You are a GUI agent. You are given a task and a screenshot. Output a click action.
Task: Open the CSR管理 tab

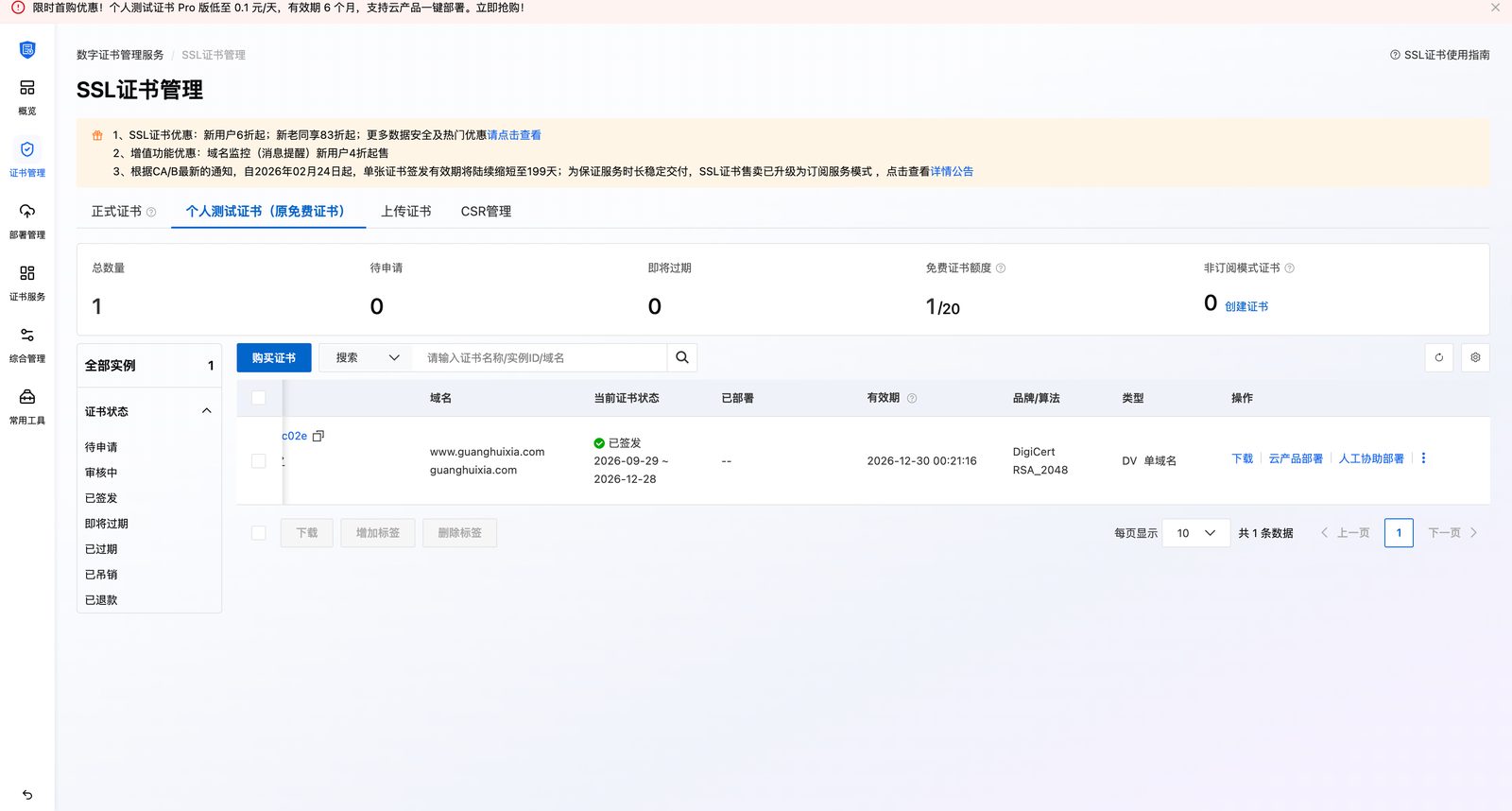click(486, 212)
